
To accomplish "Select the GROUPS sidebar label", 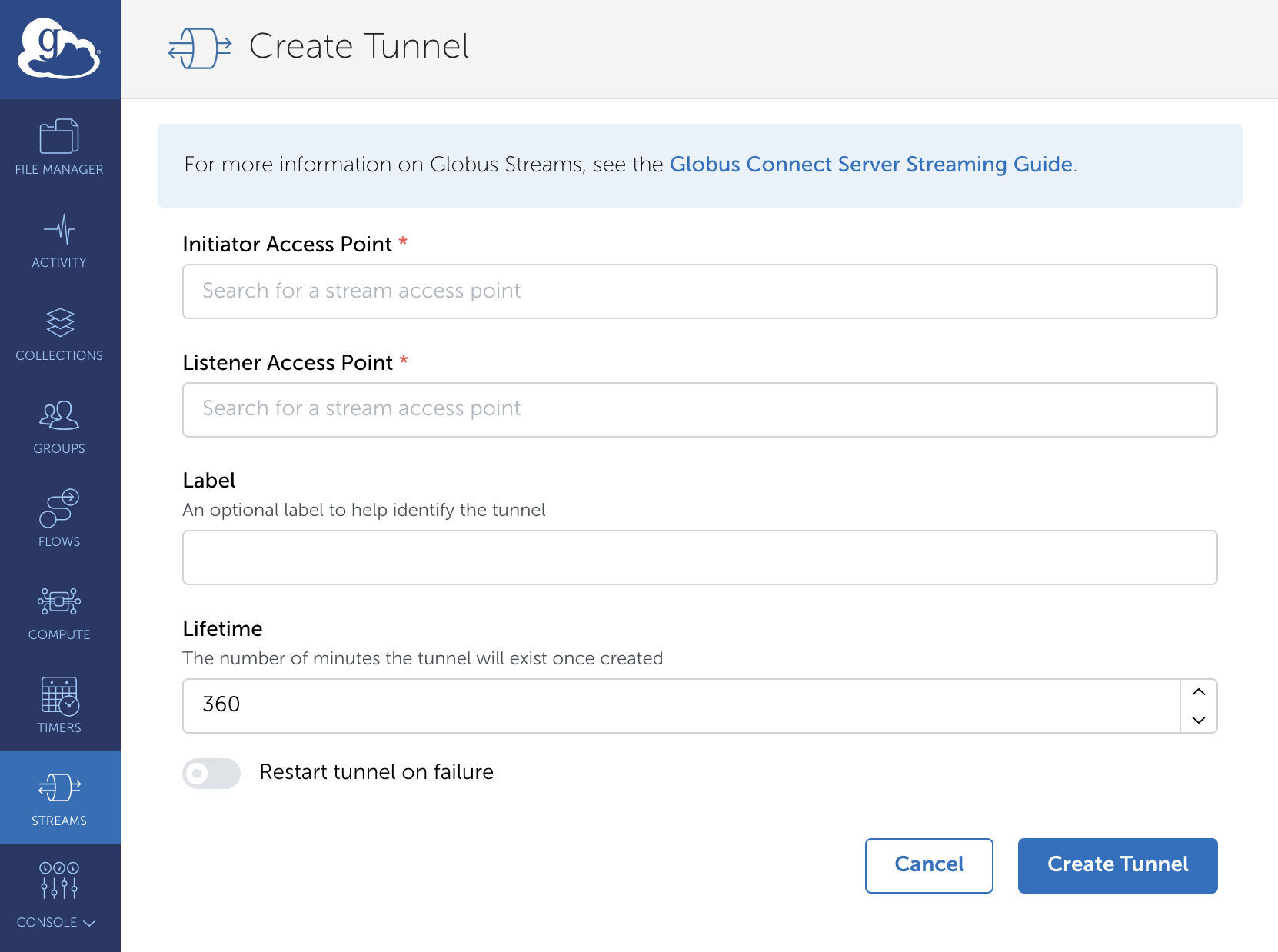I will pyautogui.click(x=59, y=448).
